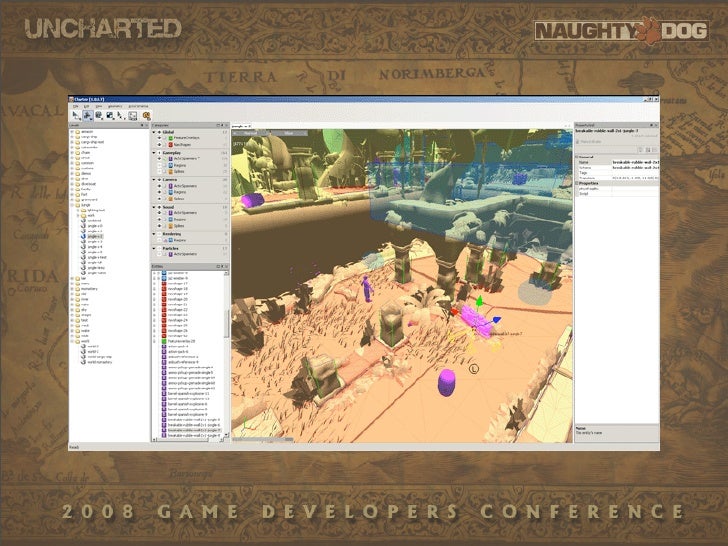Collapse the Global category arrow
Screen dimensions: 728x546
coord(154,132)
